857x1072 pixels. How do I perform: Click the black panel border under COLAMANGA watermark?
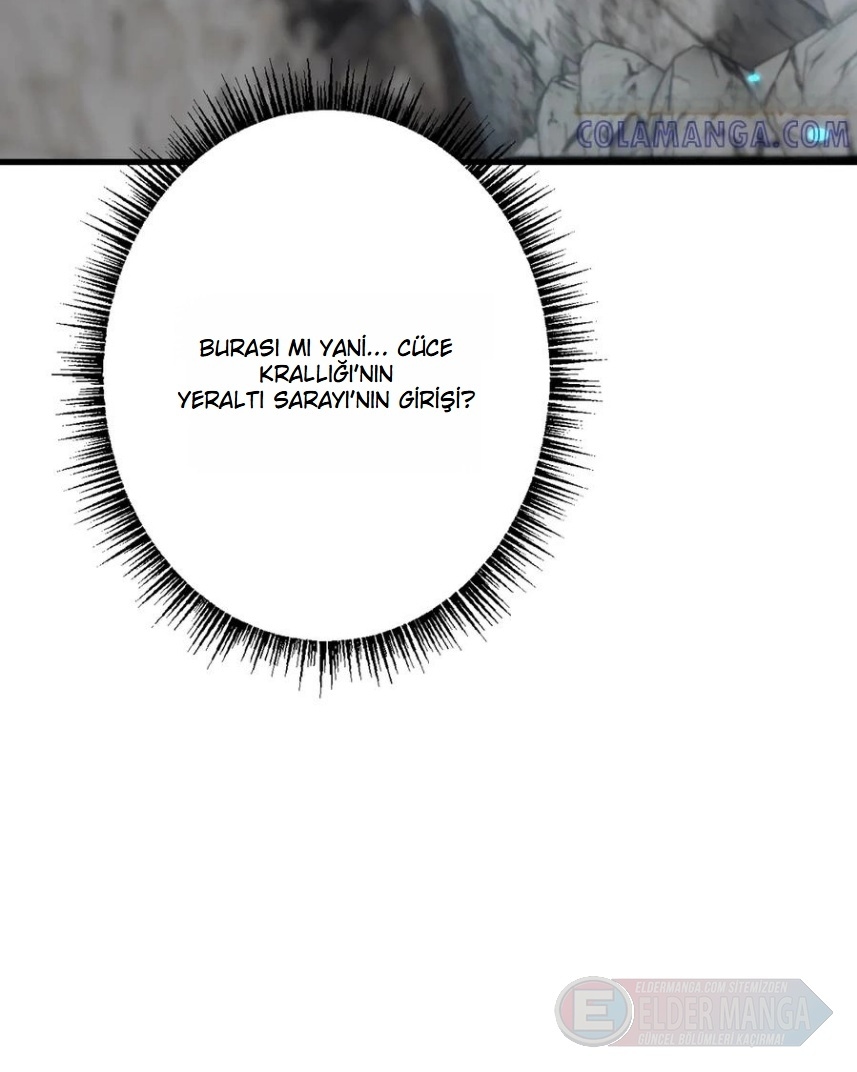[x=700, y=160]
